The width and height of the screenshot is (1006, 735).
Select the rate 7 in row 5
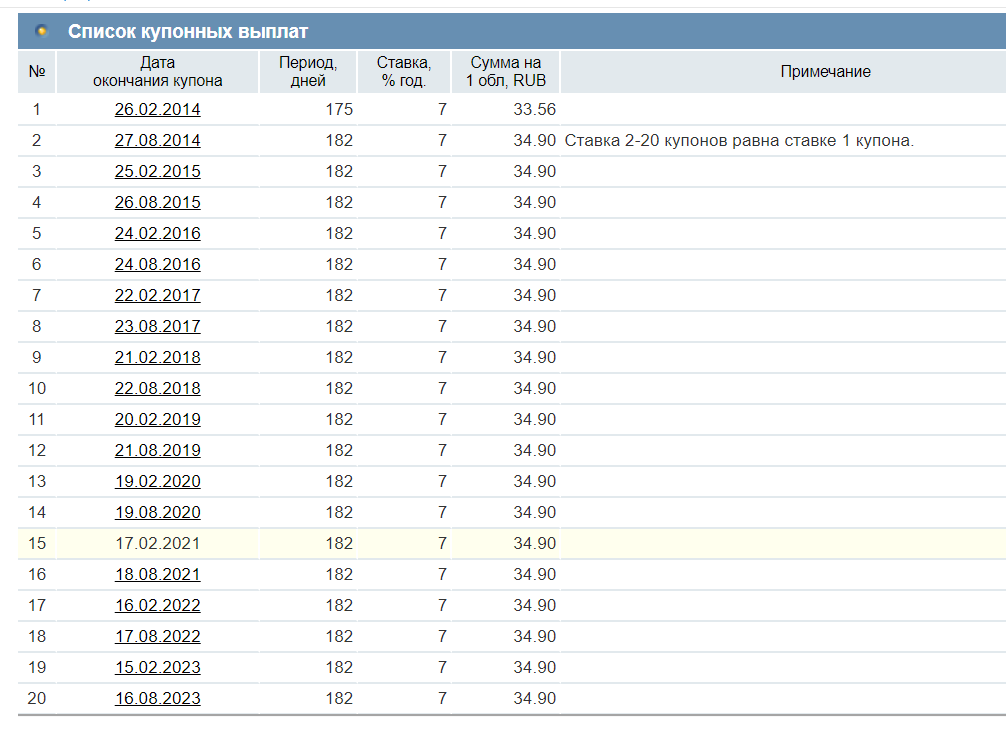(442, 233)
